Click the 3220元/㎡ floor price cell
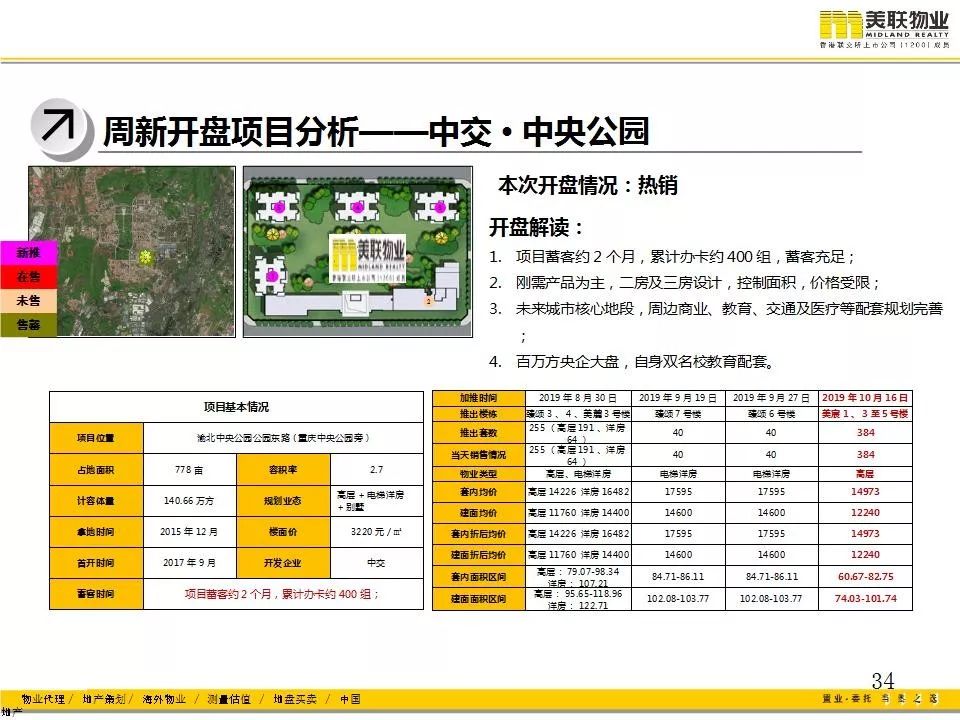960x720 pixels. 377,531
